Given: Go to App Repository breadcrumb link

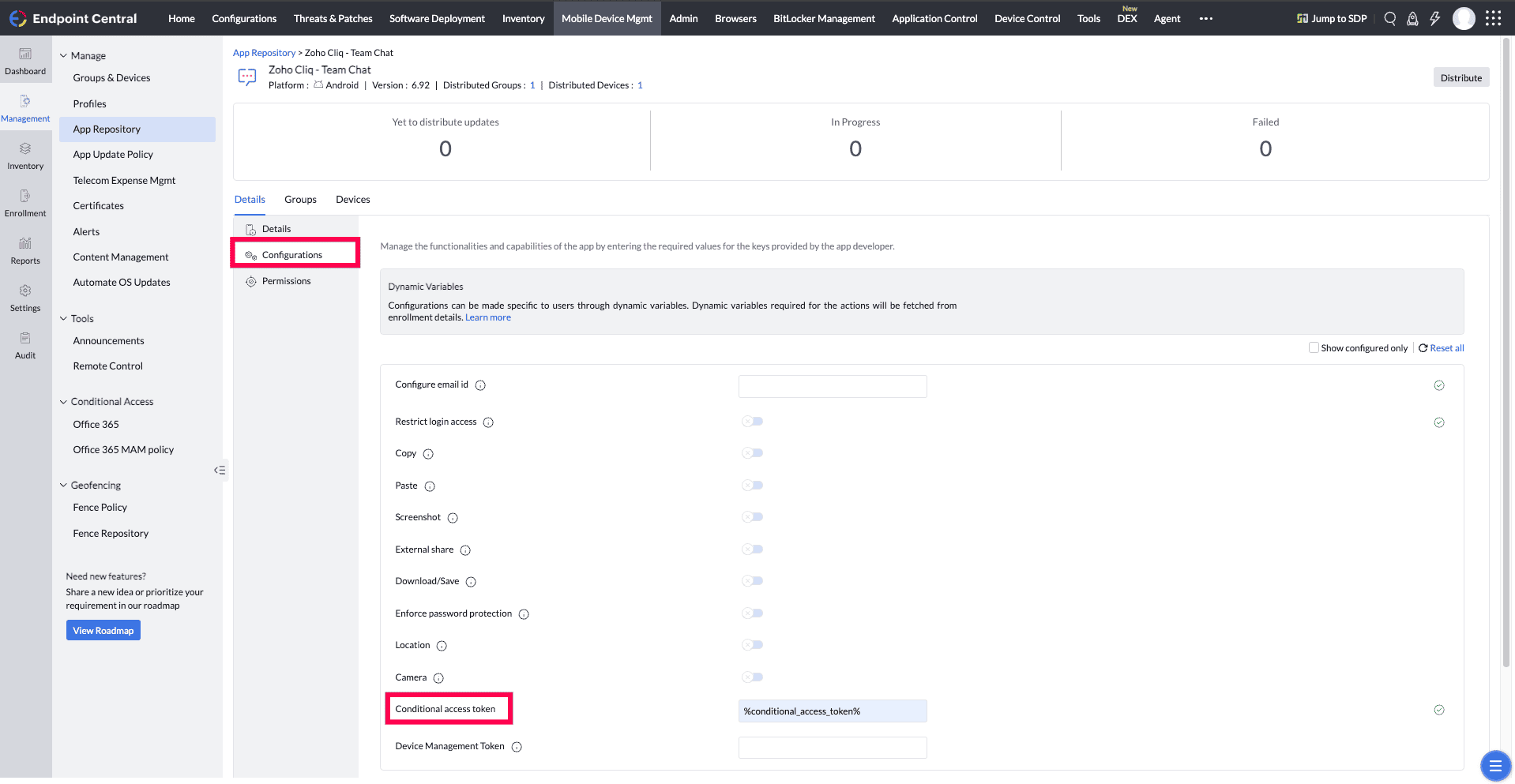Looking at the screenshot, I should 264,53.
